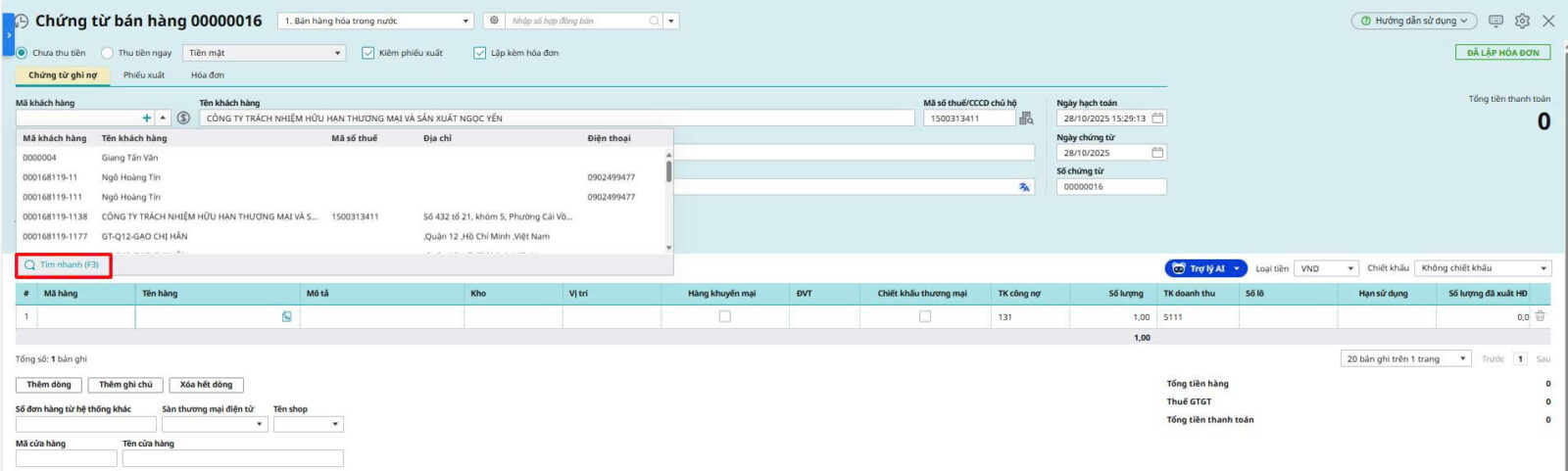
Task: Open form settings gear icon at top right
Action: [1522, 21]
